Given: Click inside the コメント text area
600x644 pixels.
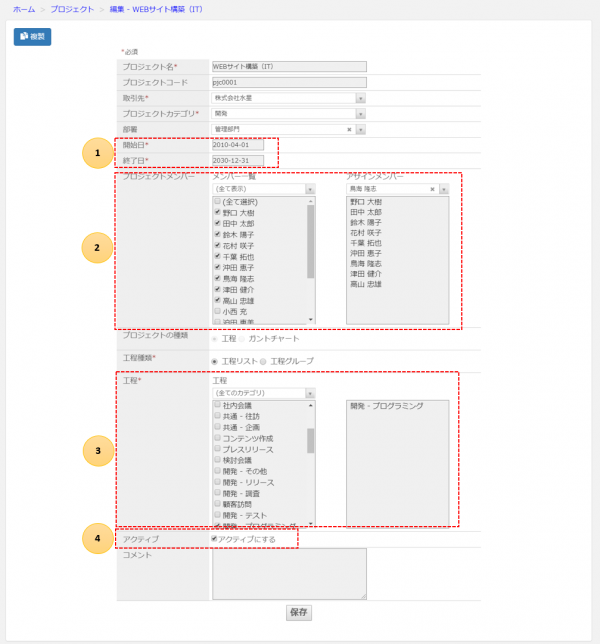Looking at the screenshot, I should tap(289, 574).
